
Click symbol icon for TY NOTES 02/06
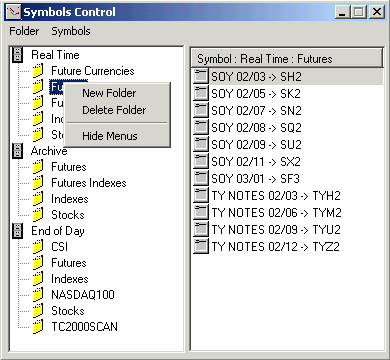click(x=201, y=212)
